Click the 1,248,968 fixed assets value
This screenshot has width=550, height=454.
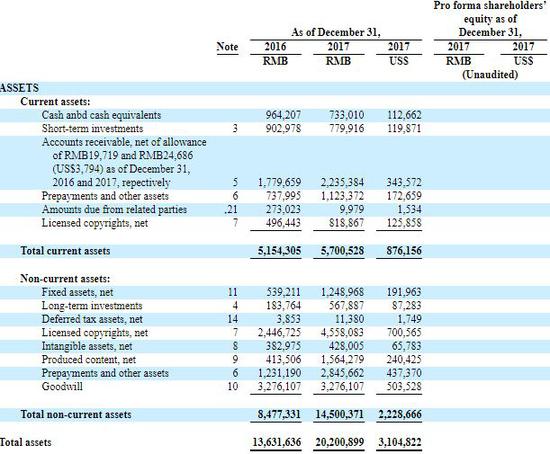pos(342,292)
